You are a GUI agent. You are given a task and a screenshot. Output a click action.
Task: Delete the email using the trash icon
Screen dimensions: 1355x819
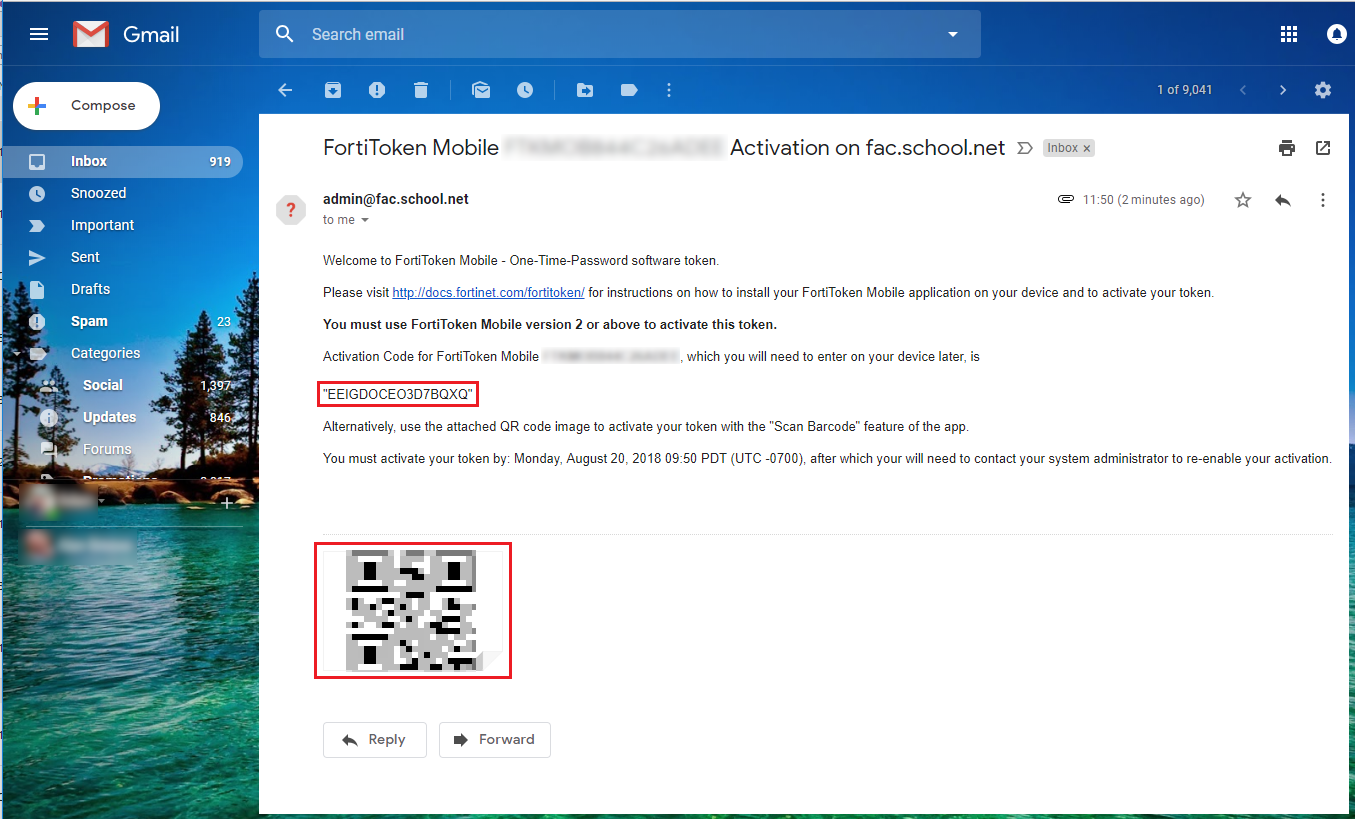[x=421, y=90]
